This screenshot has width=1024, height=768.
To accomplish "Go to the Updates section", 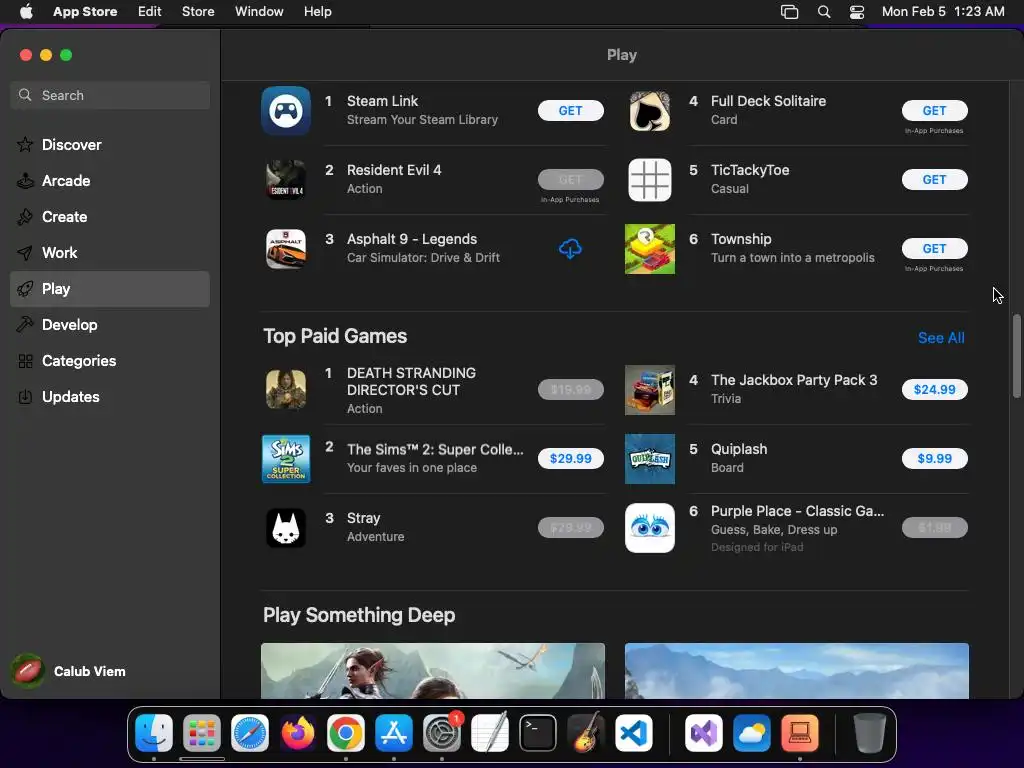I will coord(110,396).
